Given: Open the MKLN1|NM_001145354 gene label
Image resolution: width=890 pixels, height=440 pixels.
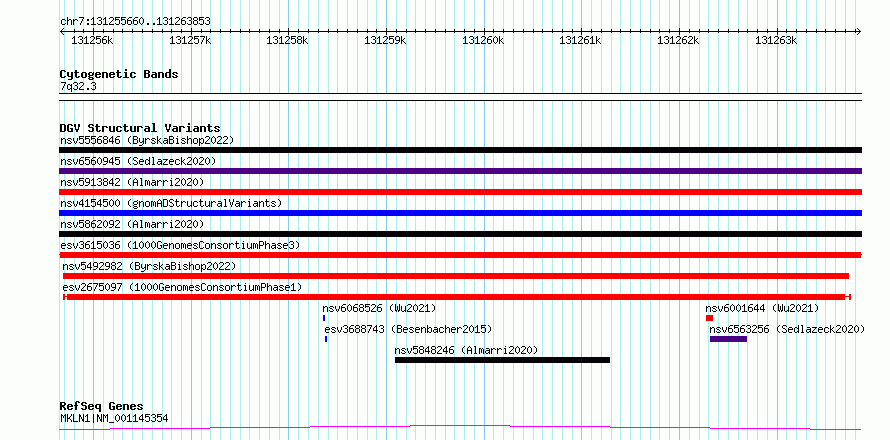Looking at the screenshot, I should click(x=114, y=419).
